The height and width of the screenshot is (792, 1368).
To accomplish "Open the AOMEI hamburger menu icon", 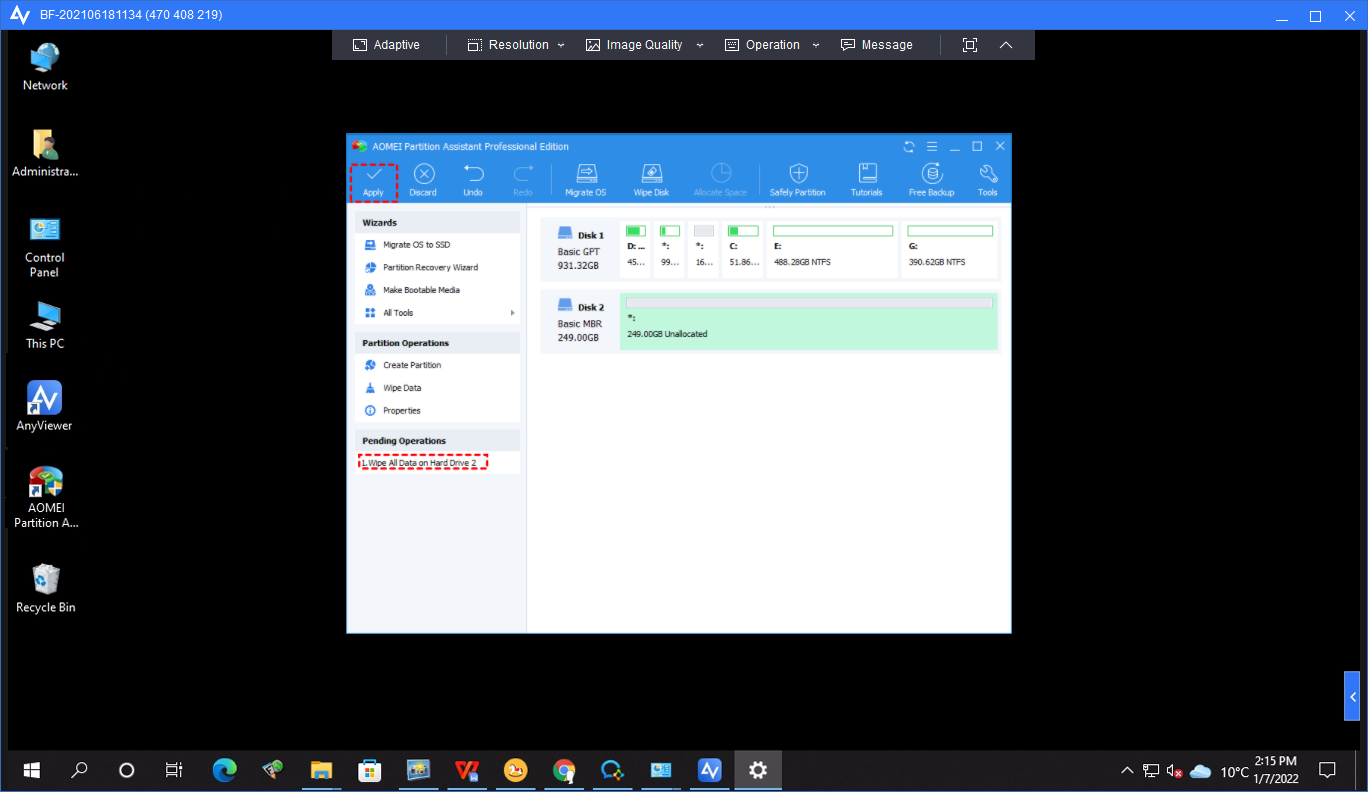I will 932,146.
